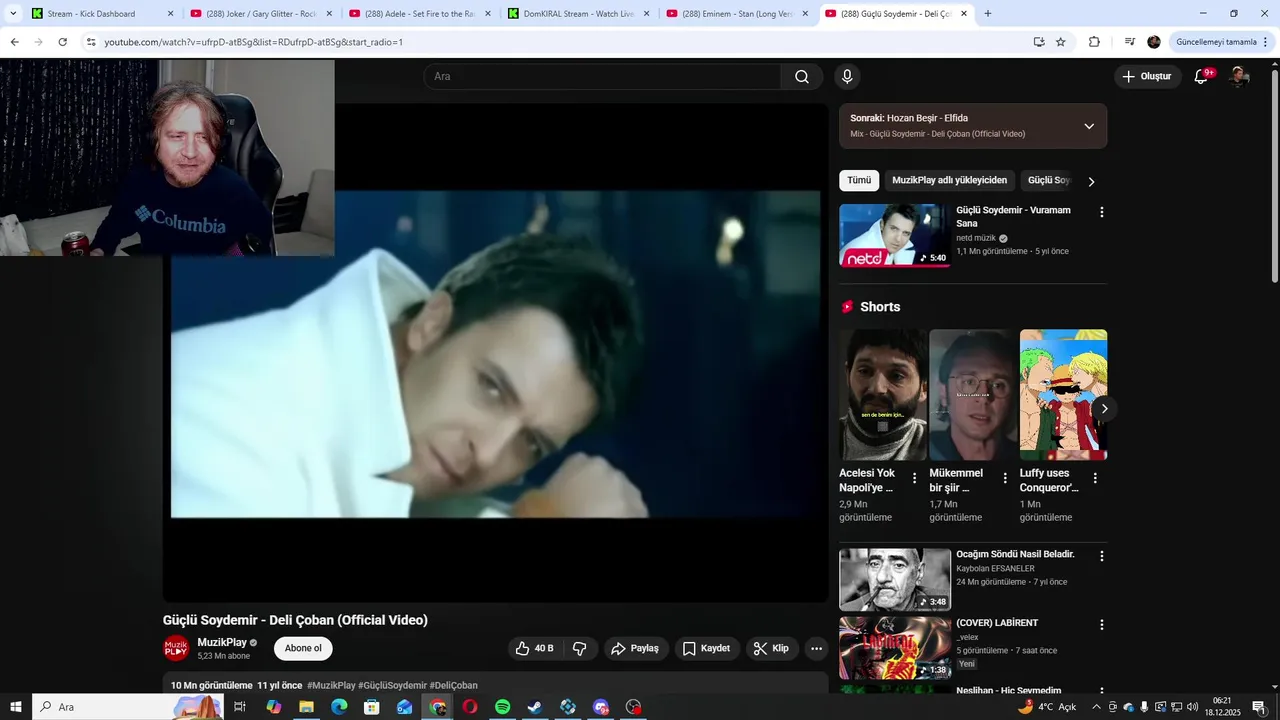Open the Windows notification center icon

[x=1259, y=707]
